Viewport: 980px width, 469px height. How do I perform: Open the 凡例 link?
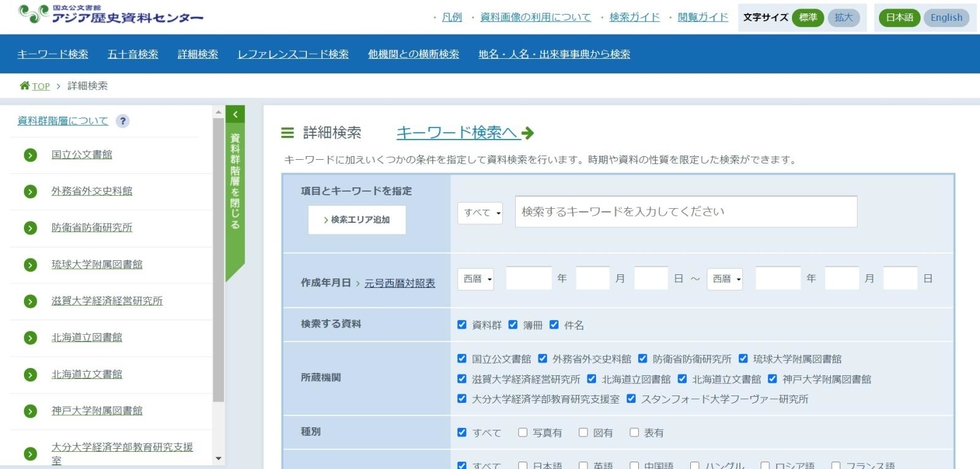(x=452, y=18)
